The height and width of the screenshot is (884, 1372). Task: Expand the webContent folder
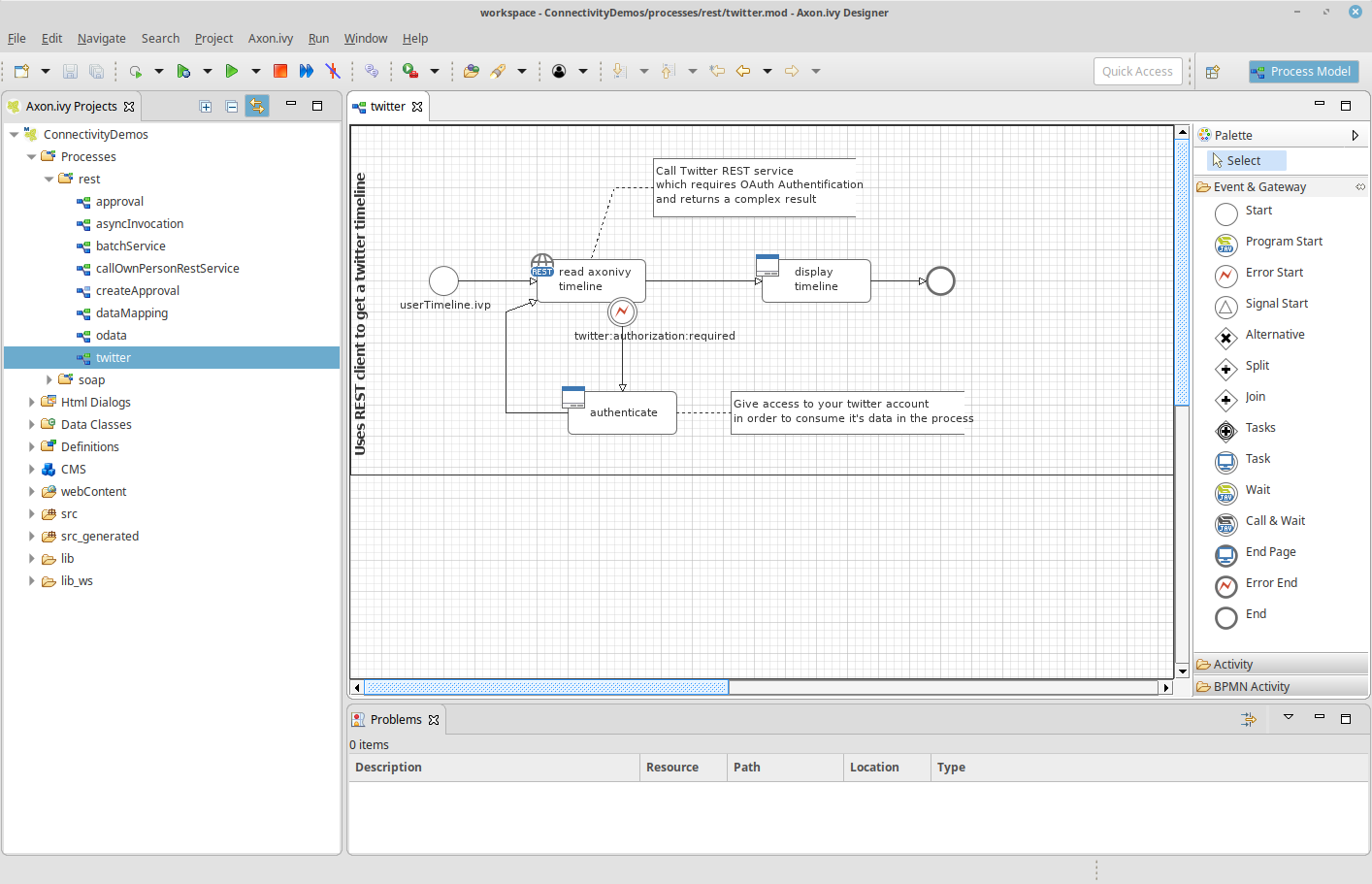click(x=31, y=492)
